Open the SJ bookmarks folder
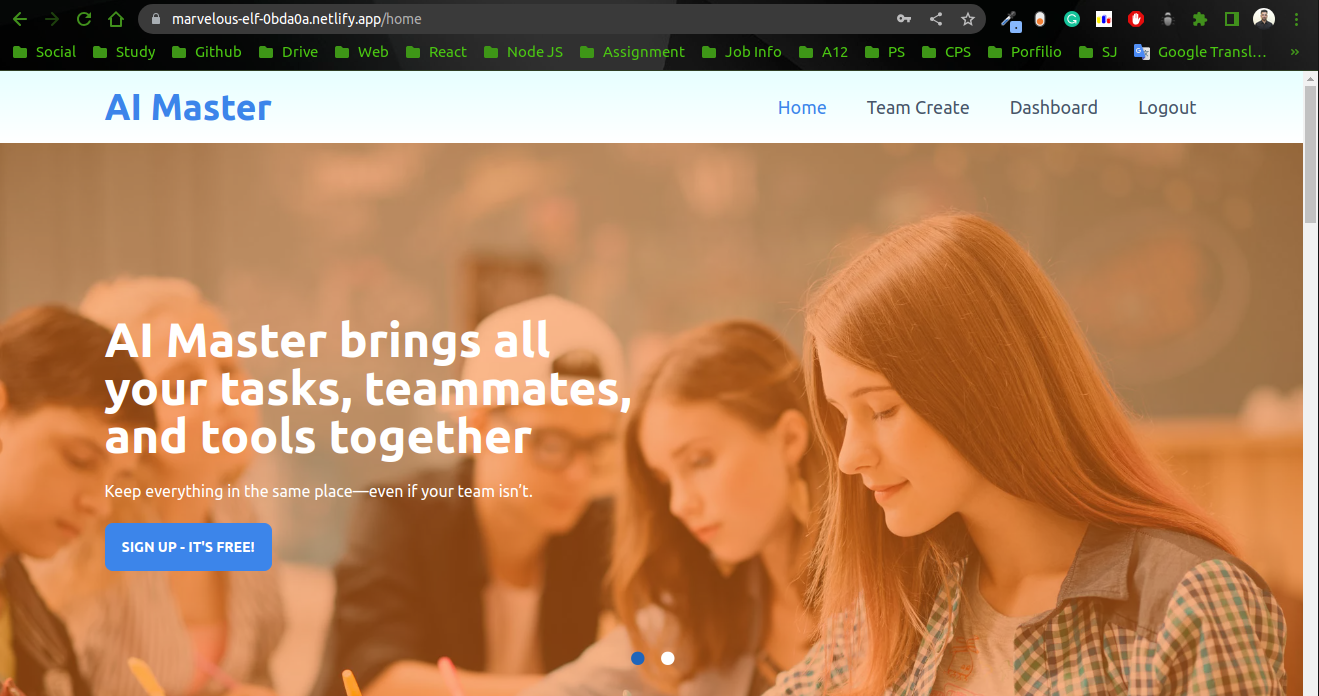The width and height of the screenshot is (1319, 696). pos(1098,52)
